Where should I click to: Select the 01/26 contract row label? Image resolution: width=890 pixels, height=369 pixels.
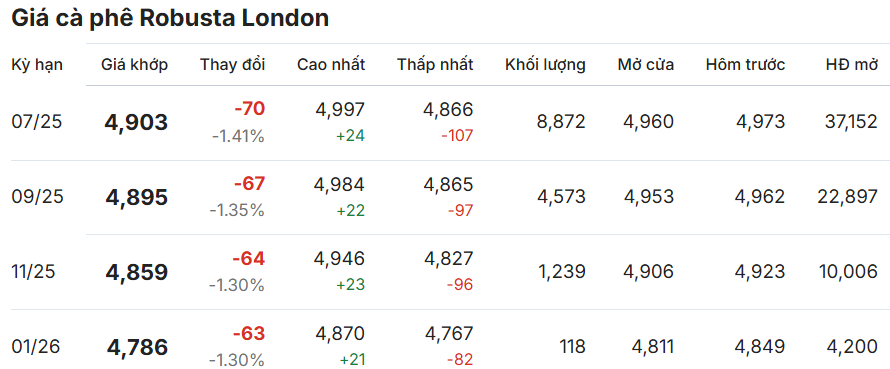pyautogui.click(x=36, y=347)
